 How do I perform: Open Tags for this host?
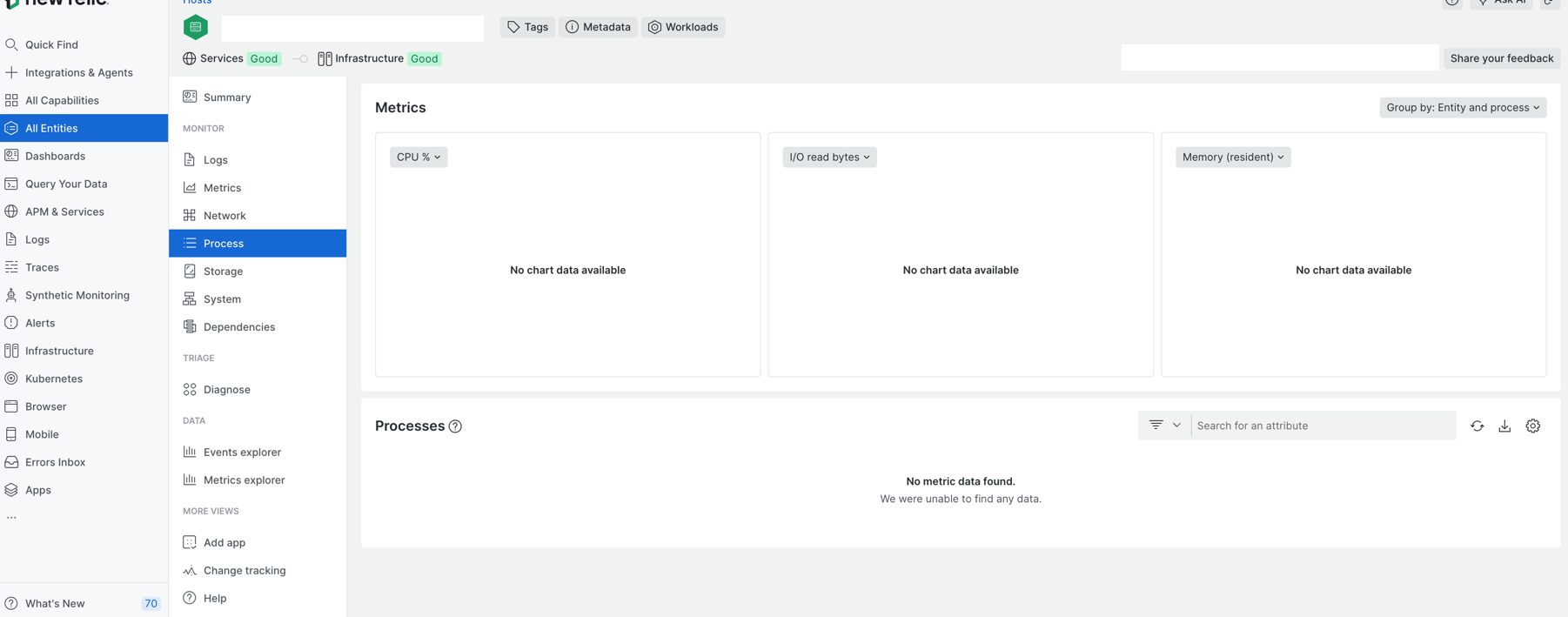point(527,27)
